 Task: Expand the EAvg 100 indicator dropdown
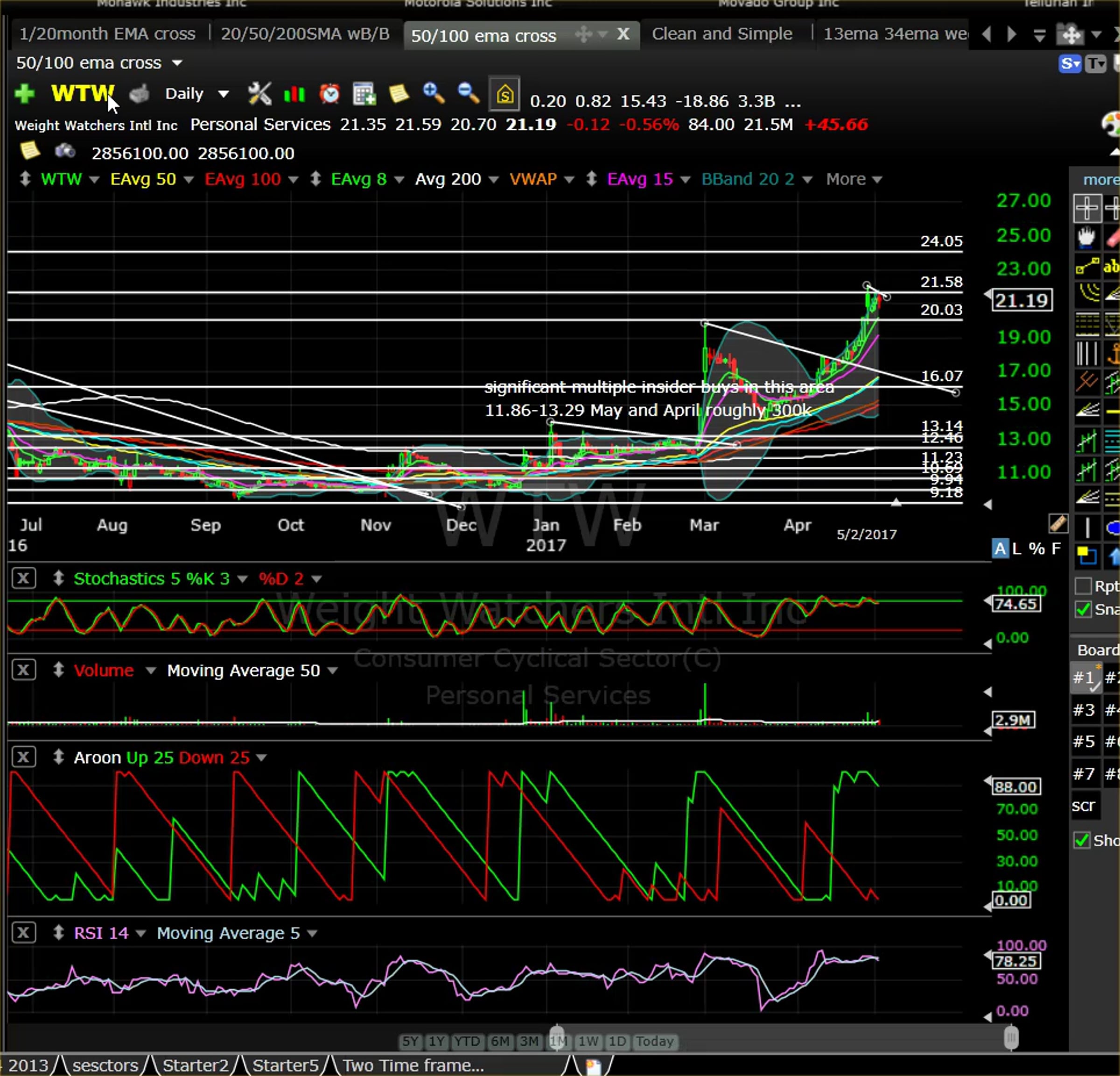[293, 180]
